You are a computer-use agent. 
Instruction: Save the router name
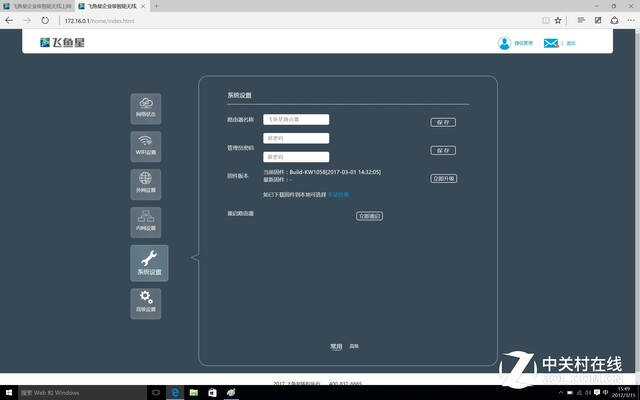pyautogui.click(x=443, y=122)
